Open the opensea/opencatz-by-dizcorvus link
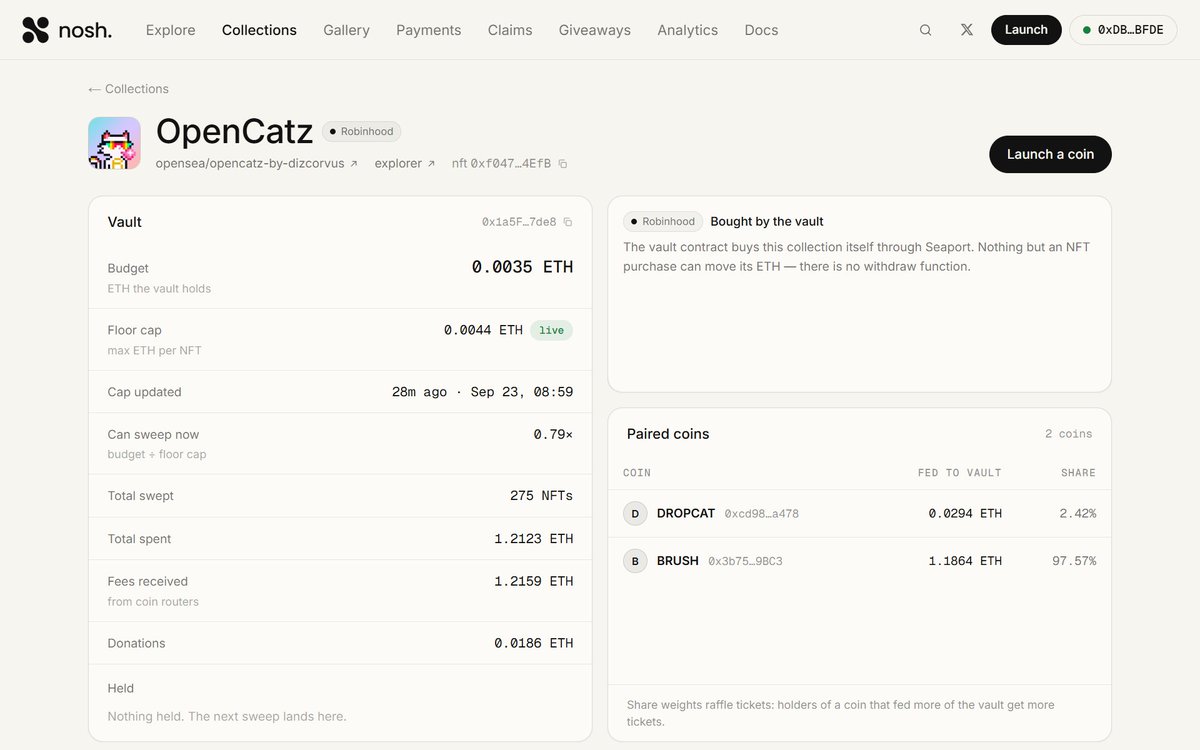The width and height of the screenshot is (1200, 750). point(256,163)
